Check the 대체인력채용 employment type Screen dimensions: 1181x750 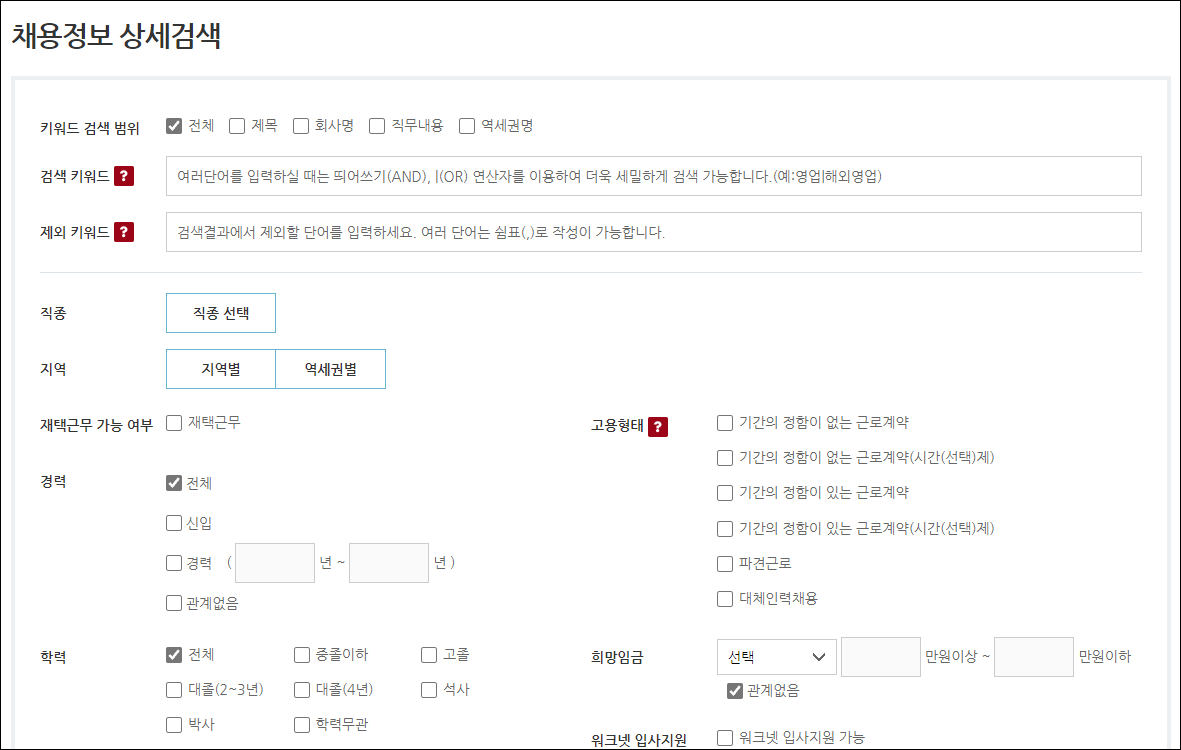coord(725,599)
